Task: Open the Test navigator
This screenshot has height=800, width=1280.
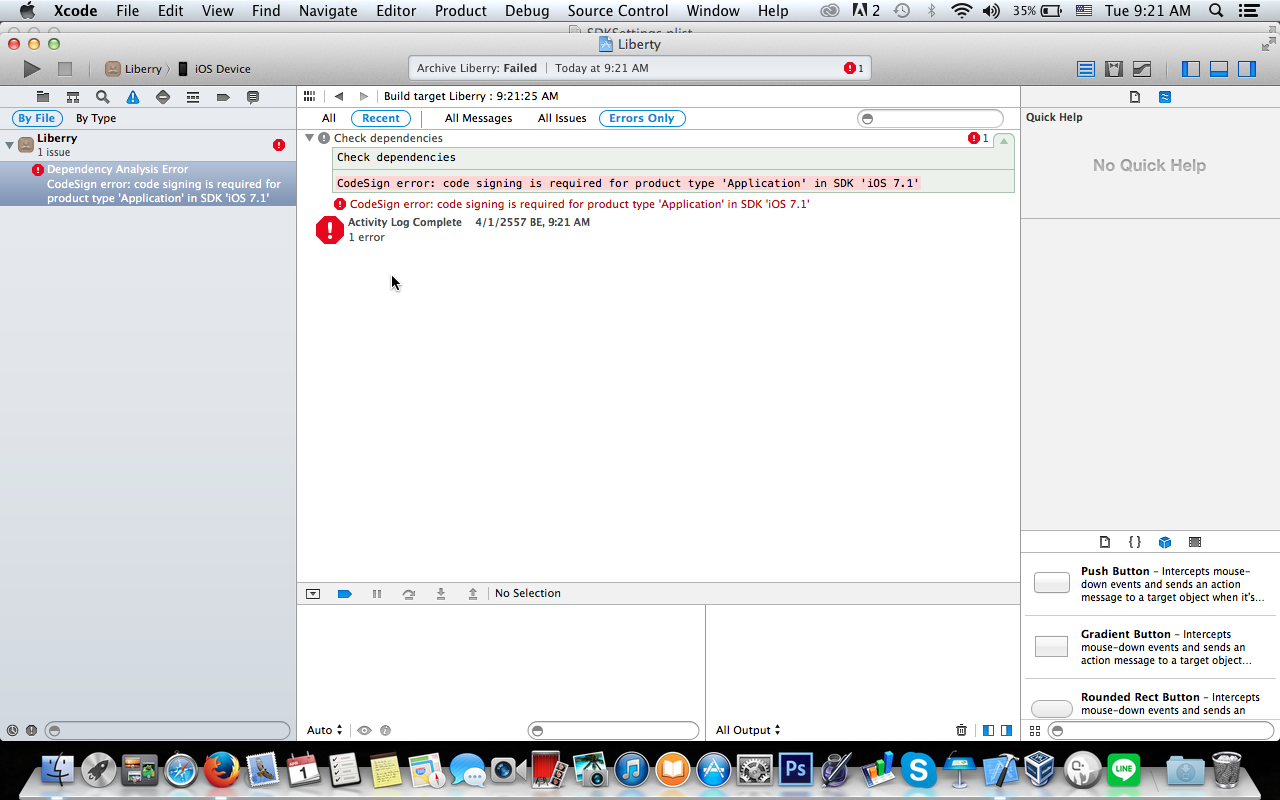Action: tap(163, 97)
